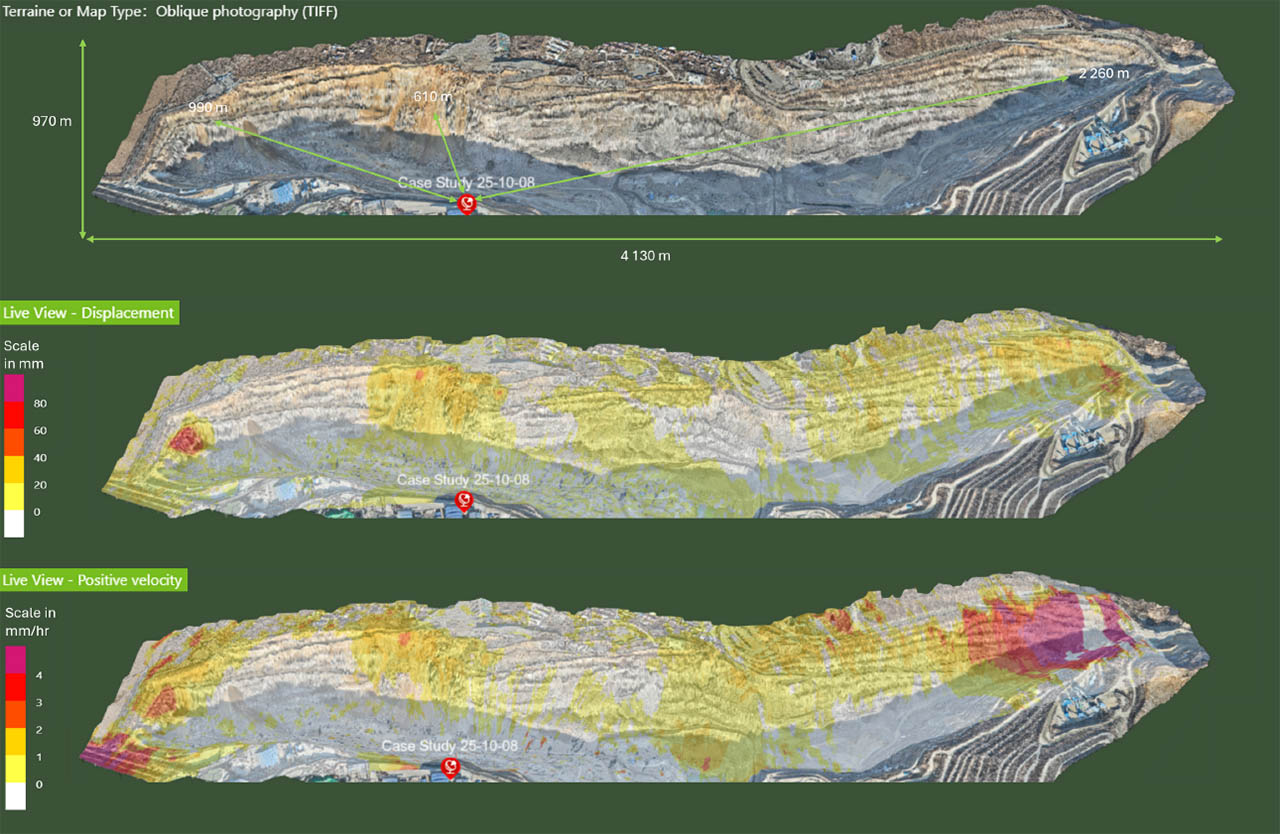
Task: Select the white swatch in the displacement legend
Action: click(x=14, y=524)
